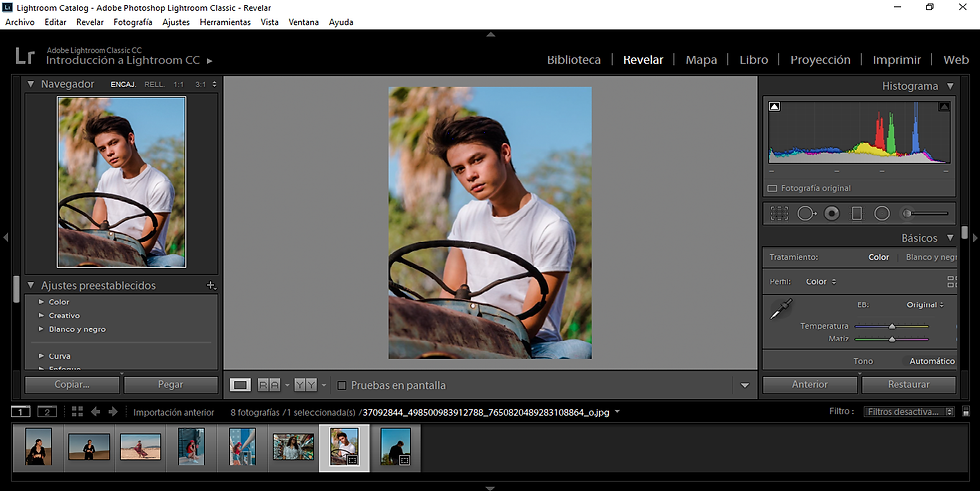Collapse the Ajustes preestablecidos panel
This screenshot has height=491, width=980.
tap(31, 285)
